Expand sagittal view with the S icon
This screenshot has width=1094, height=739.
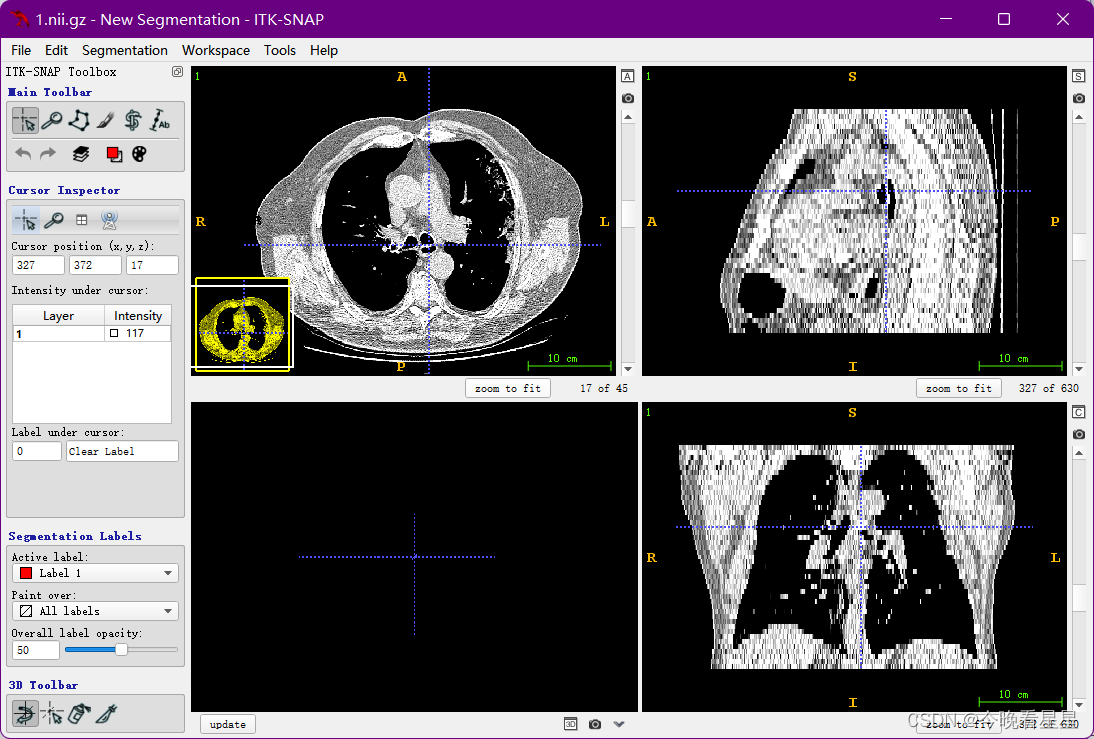(x=1079, y=76)
